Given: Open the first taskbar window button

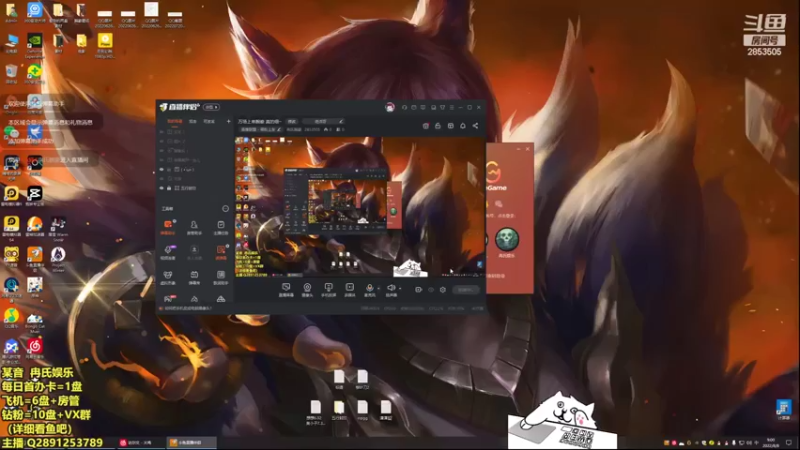Looking at the screenshot, I should [x=139, y=442].
